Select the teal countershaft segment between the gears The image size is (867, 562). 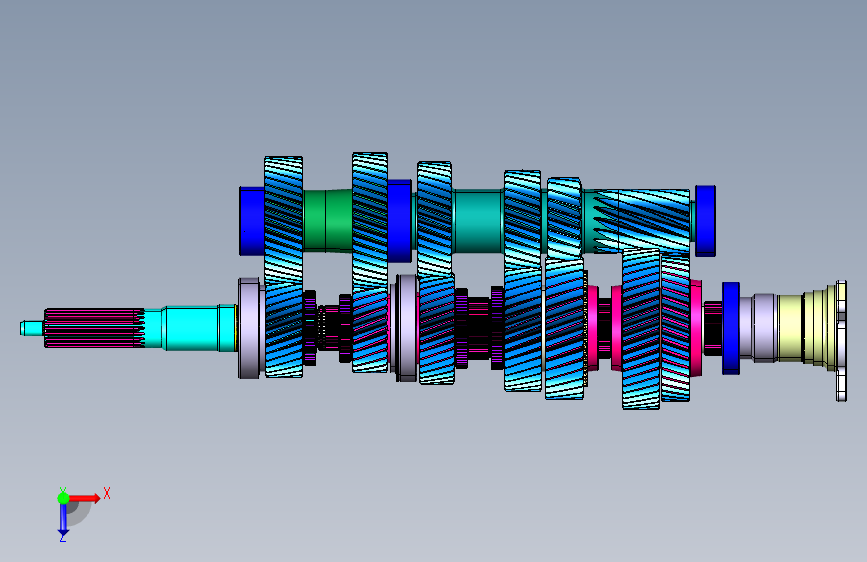[478, 221]
